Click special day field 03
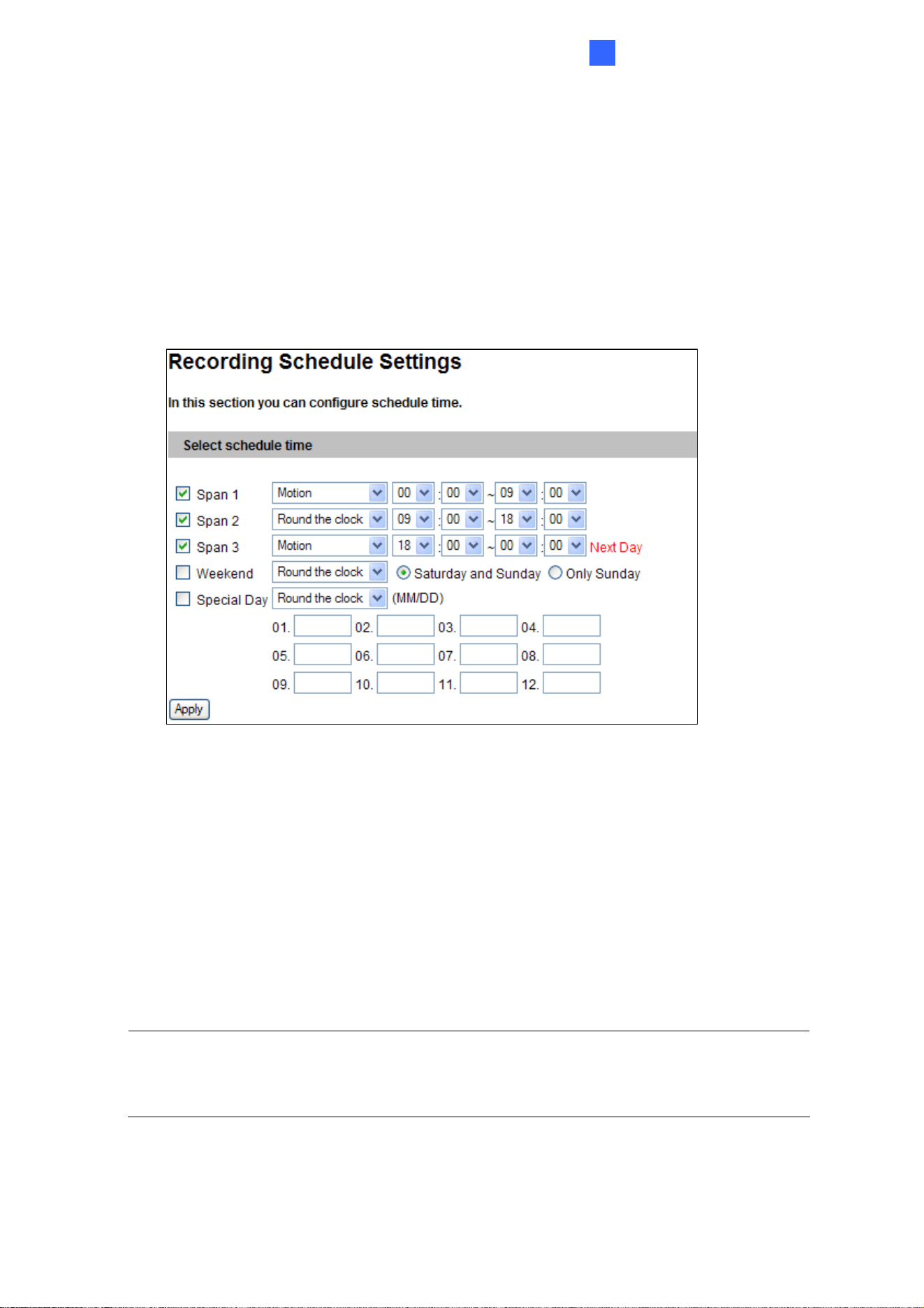The width and height of the screenshot is (924, 1308). 489,625
